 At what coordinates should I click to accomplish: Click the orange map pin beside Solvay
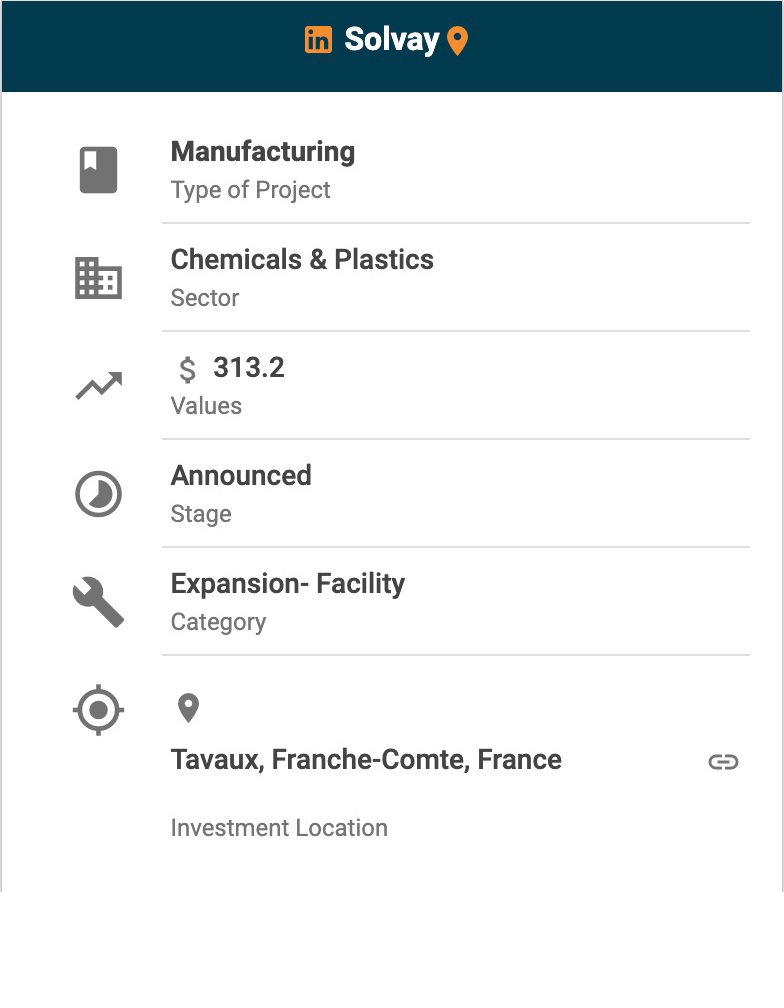pos(457,41)
